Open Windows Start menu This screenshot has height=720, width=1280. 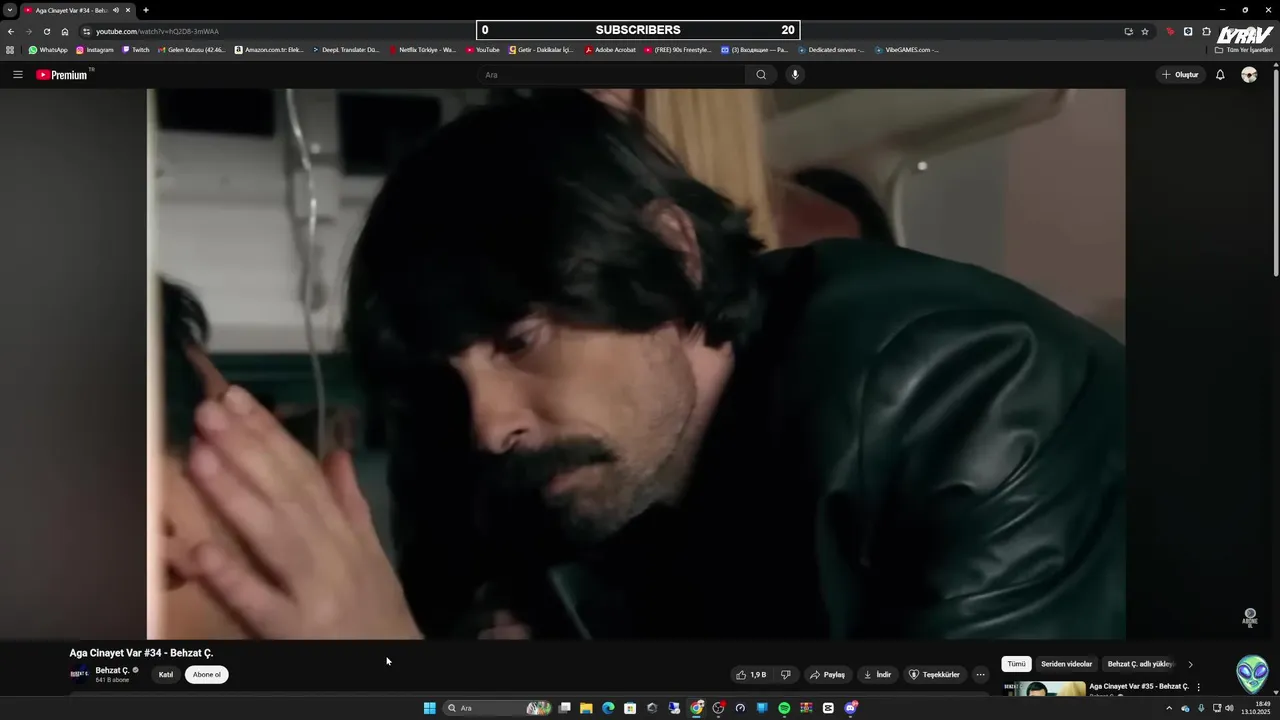pos(429,708)
